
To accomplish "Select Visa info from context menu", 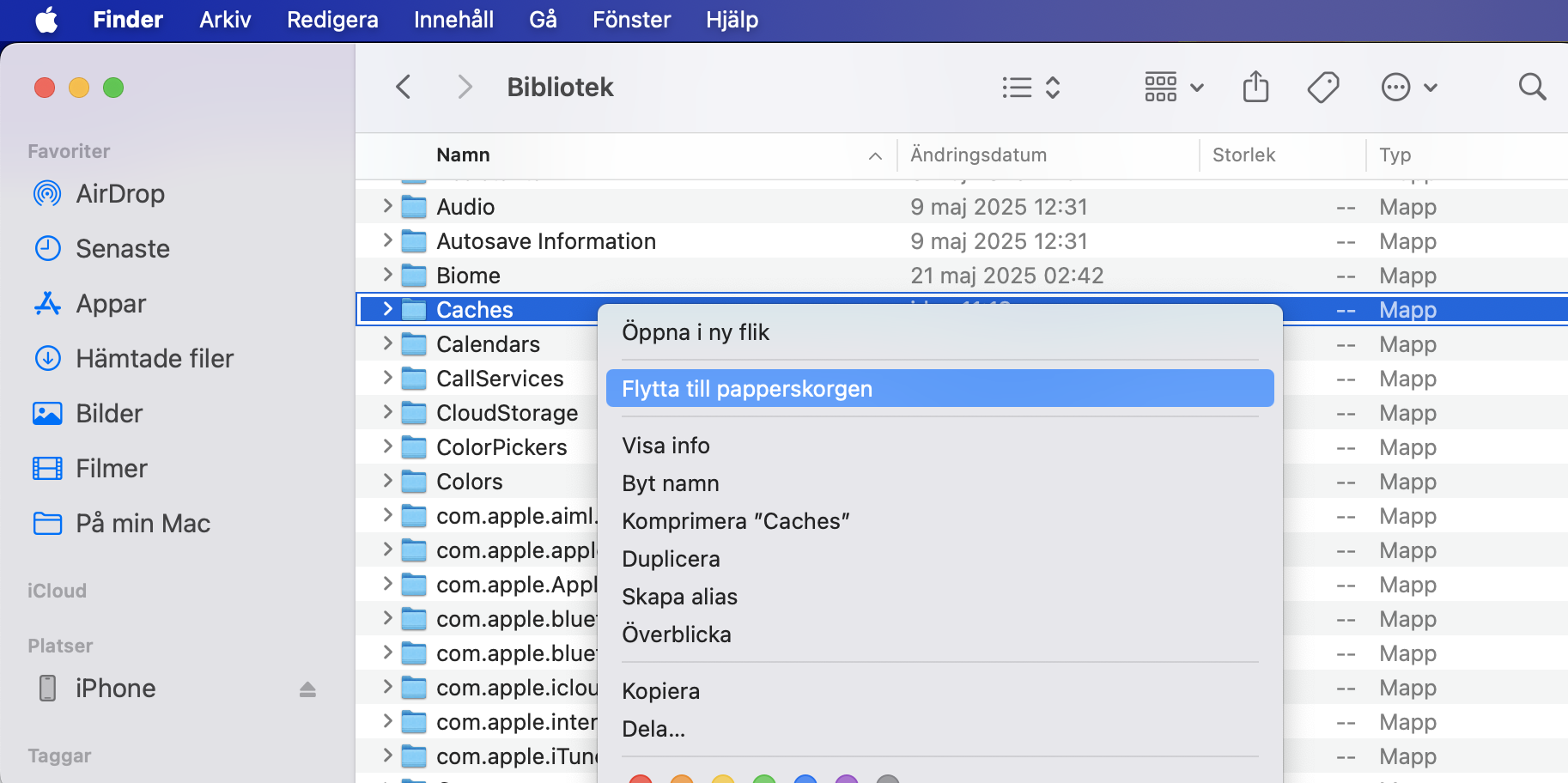I will 939,446.
